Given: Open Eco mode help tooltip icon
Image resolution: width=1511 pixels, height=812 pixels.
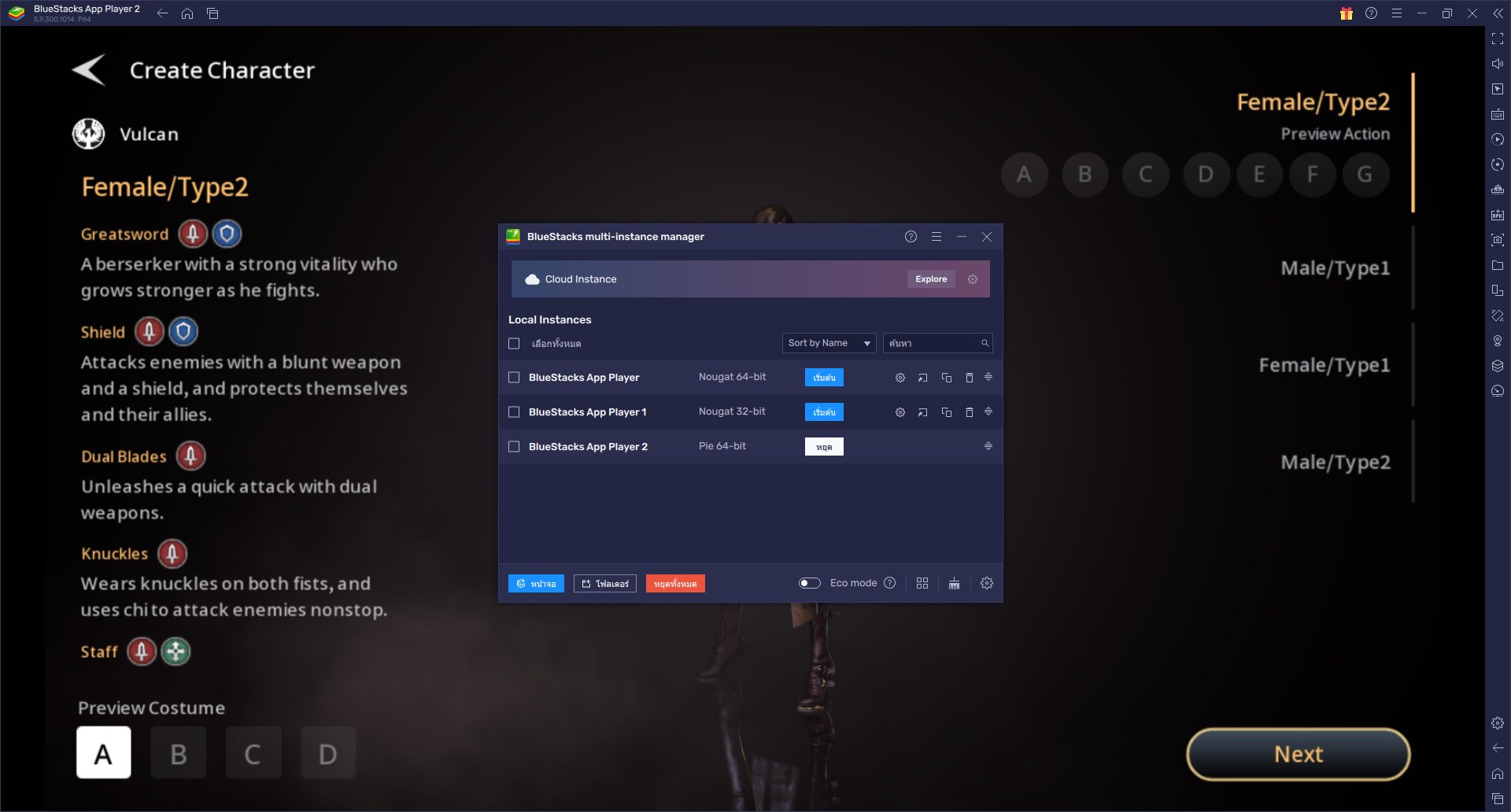Looking at the screenshot, I should [890, 583].
